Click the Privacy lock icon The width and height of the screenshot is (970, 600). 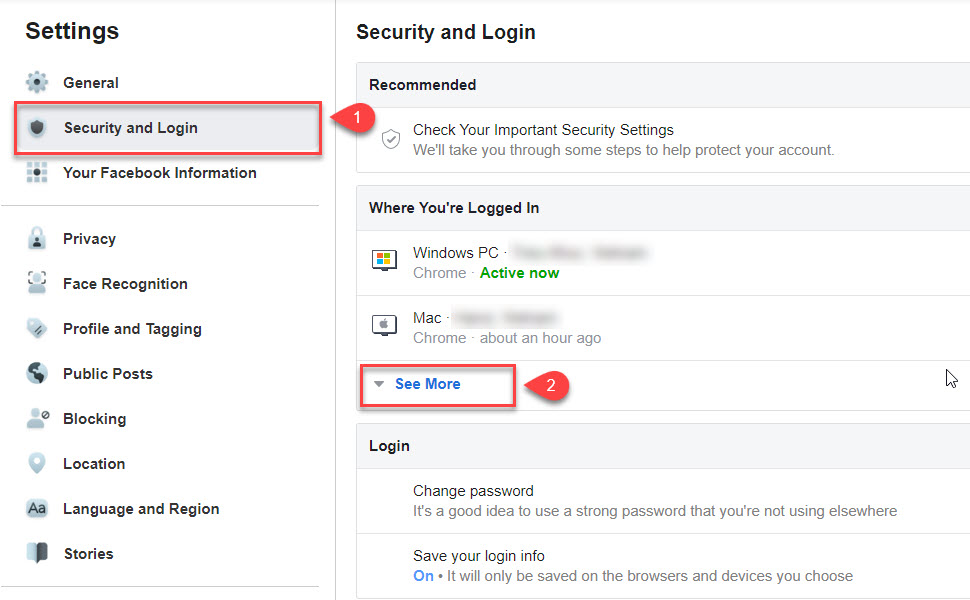tap(37, 238)
